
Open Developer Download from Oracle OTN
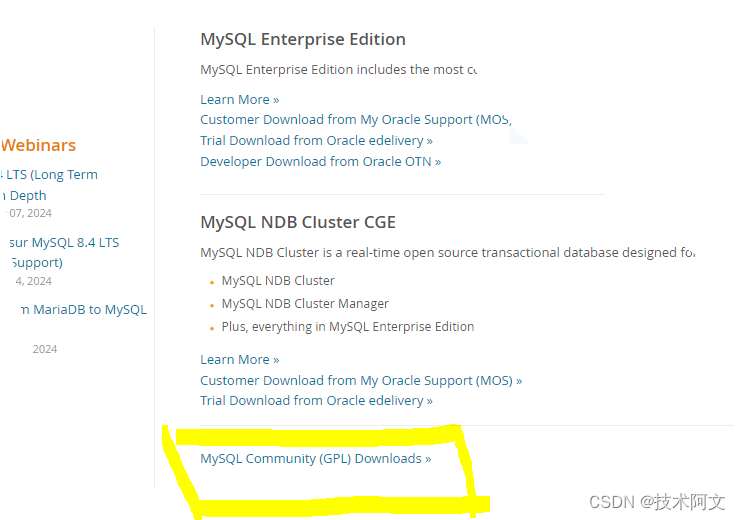[320, 162]
